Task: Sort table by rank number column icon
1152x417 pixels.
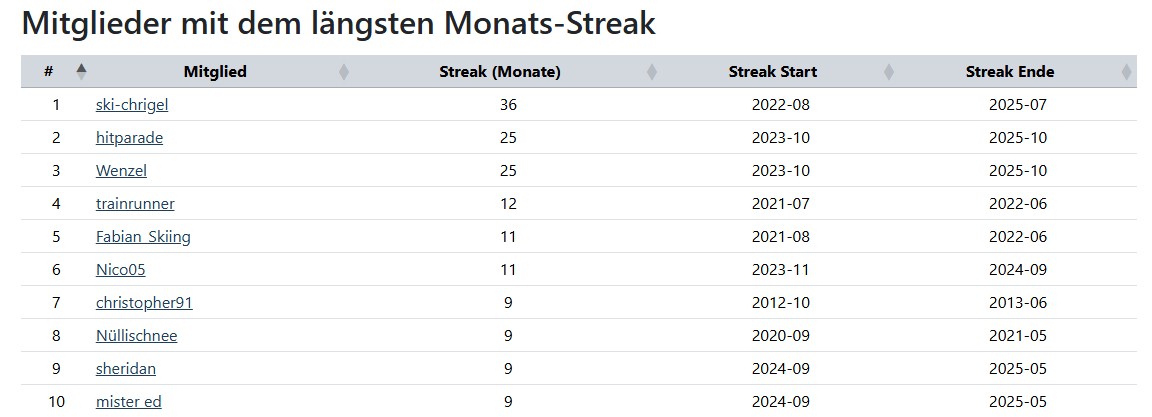Action: [81, 71]
